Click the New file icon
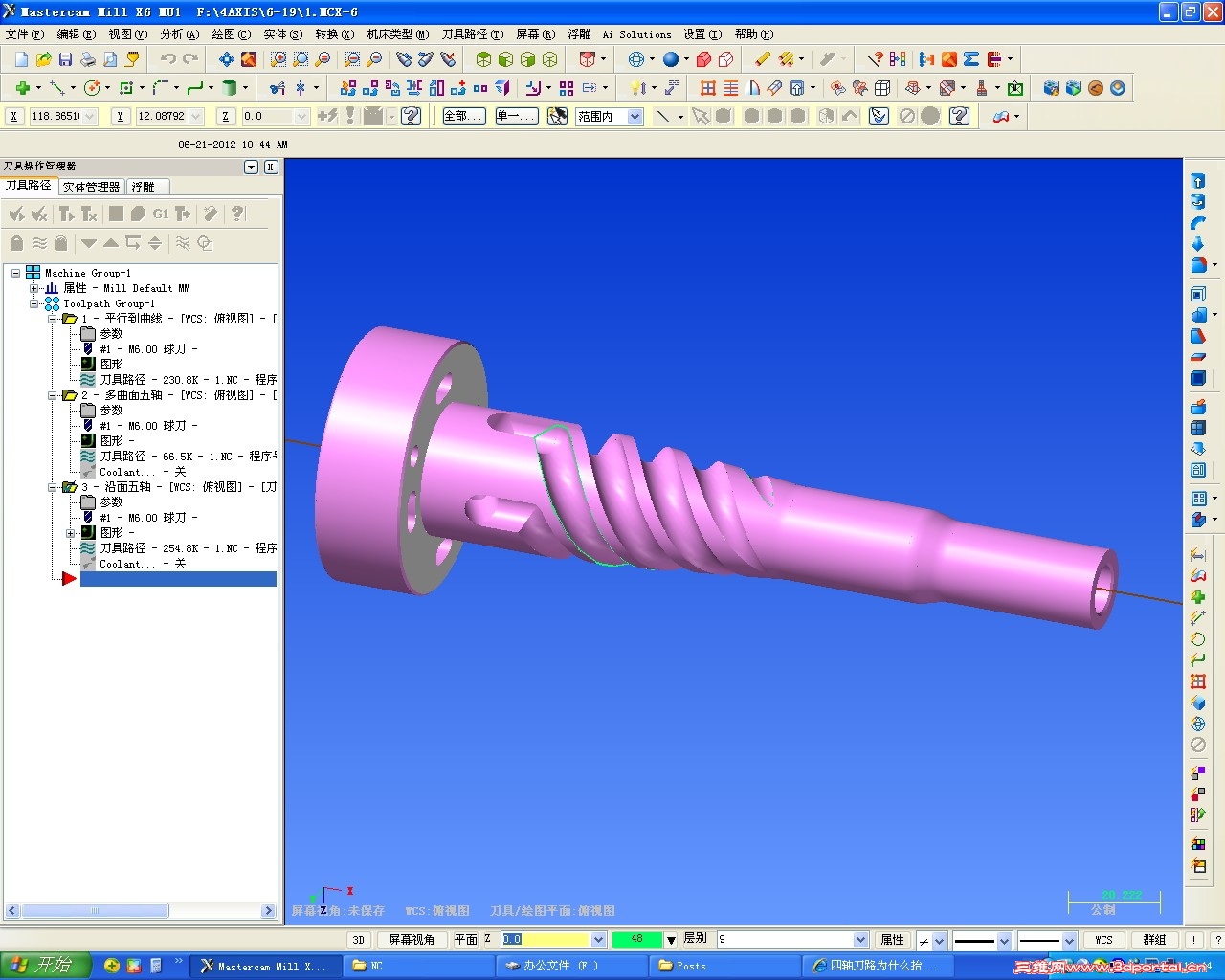 click(21, 59)
